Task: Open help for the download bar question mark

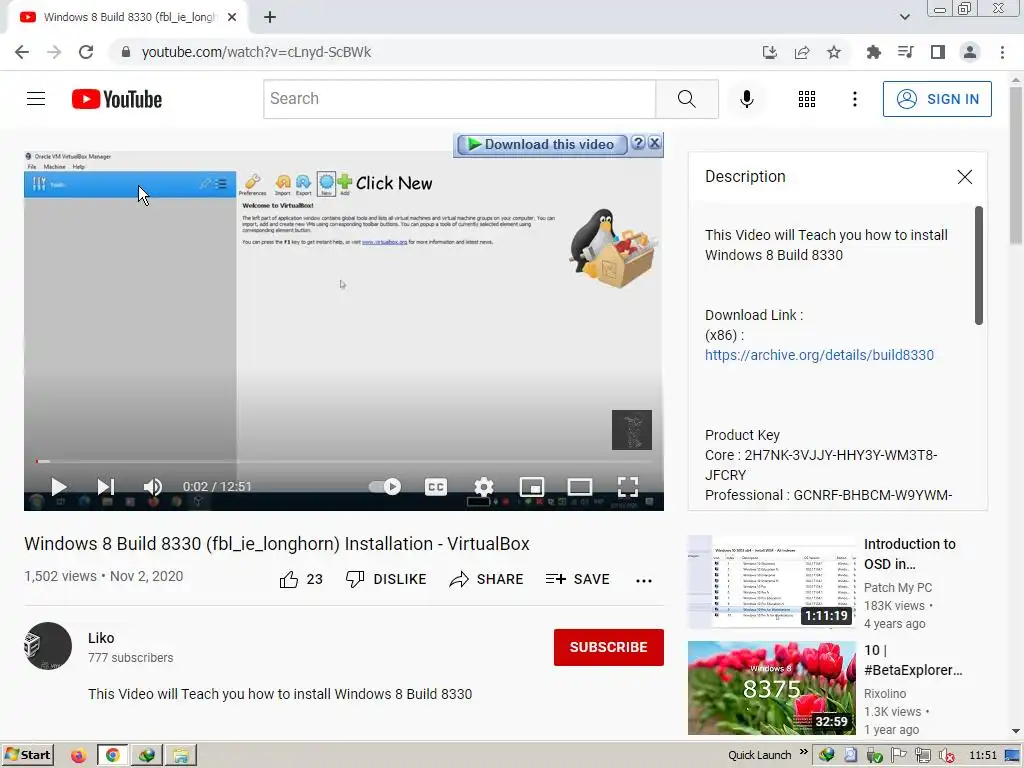Action: (639, 143)
